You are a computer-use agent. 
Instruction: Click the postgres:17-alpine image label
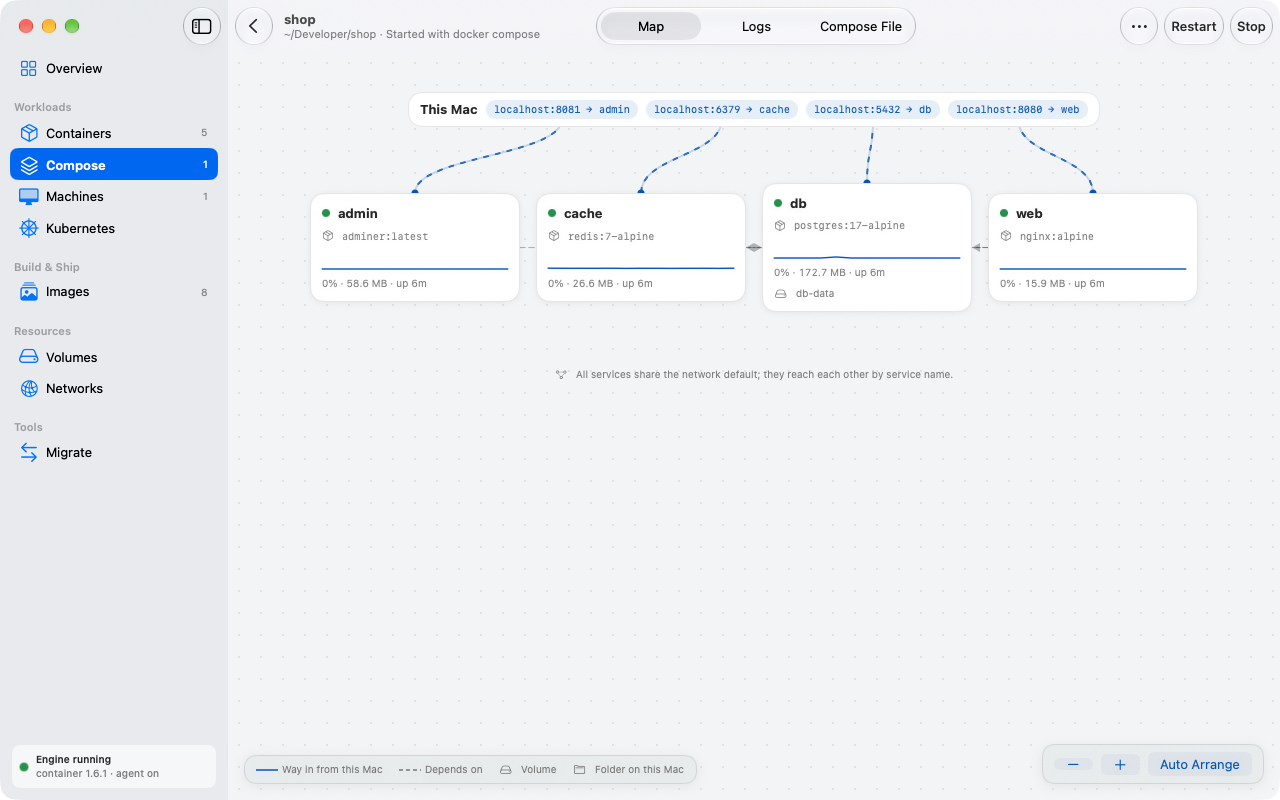tap(849, 226)
